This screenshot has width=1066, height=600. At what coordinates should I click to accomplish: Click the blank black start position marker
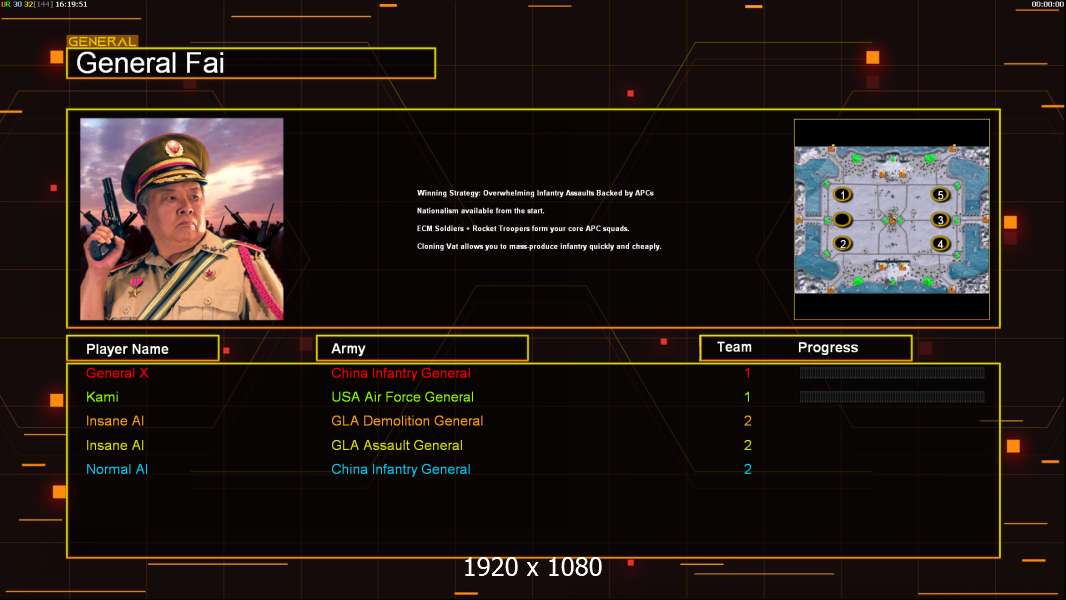coord(842,220)
